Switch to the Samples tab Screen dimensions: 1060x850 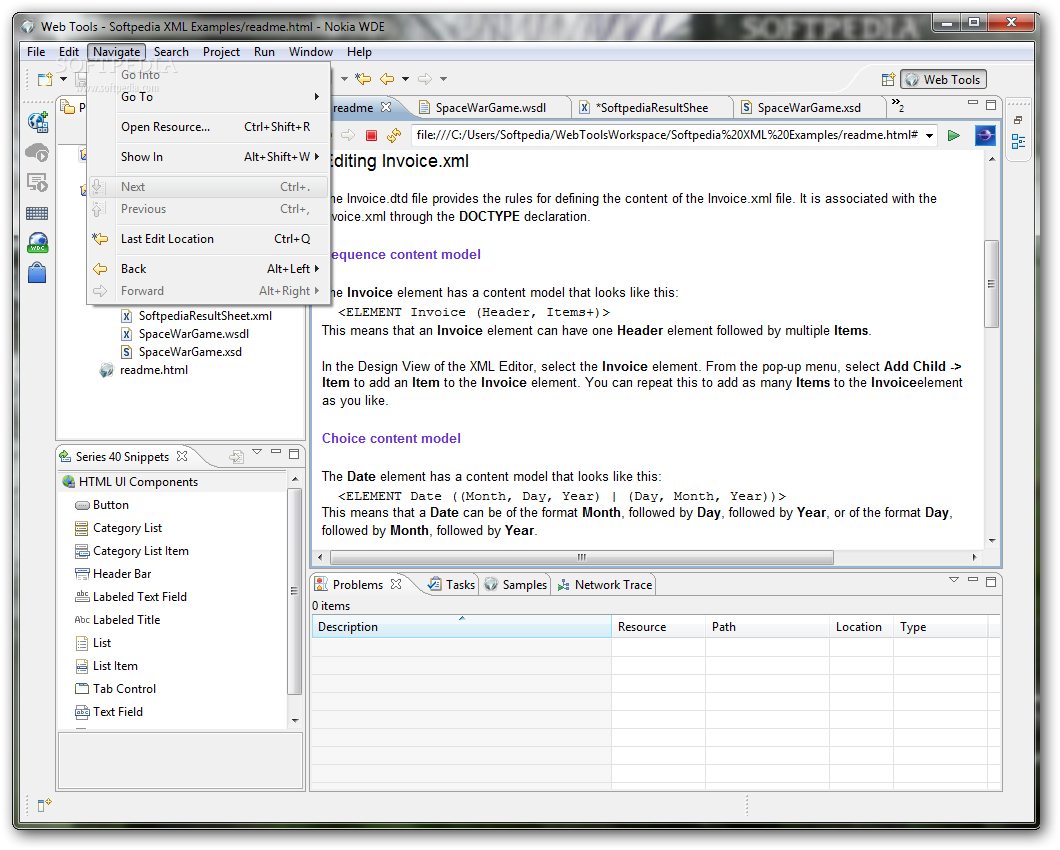[516, 585]
